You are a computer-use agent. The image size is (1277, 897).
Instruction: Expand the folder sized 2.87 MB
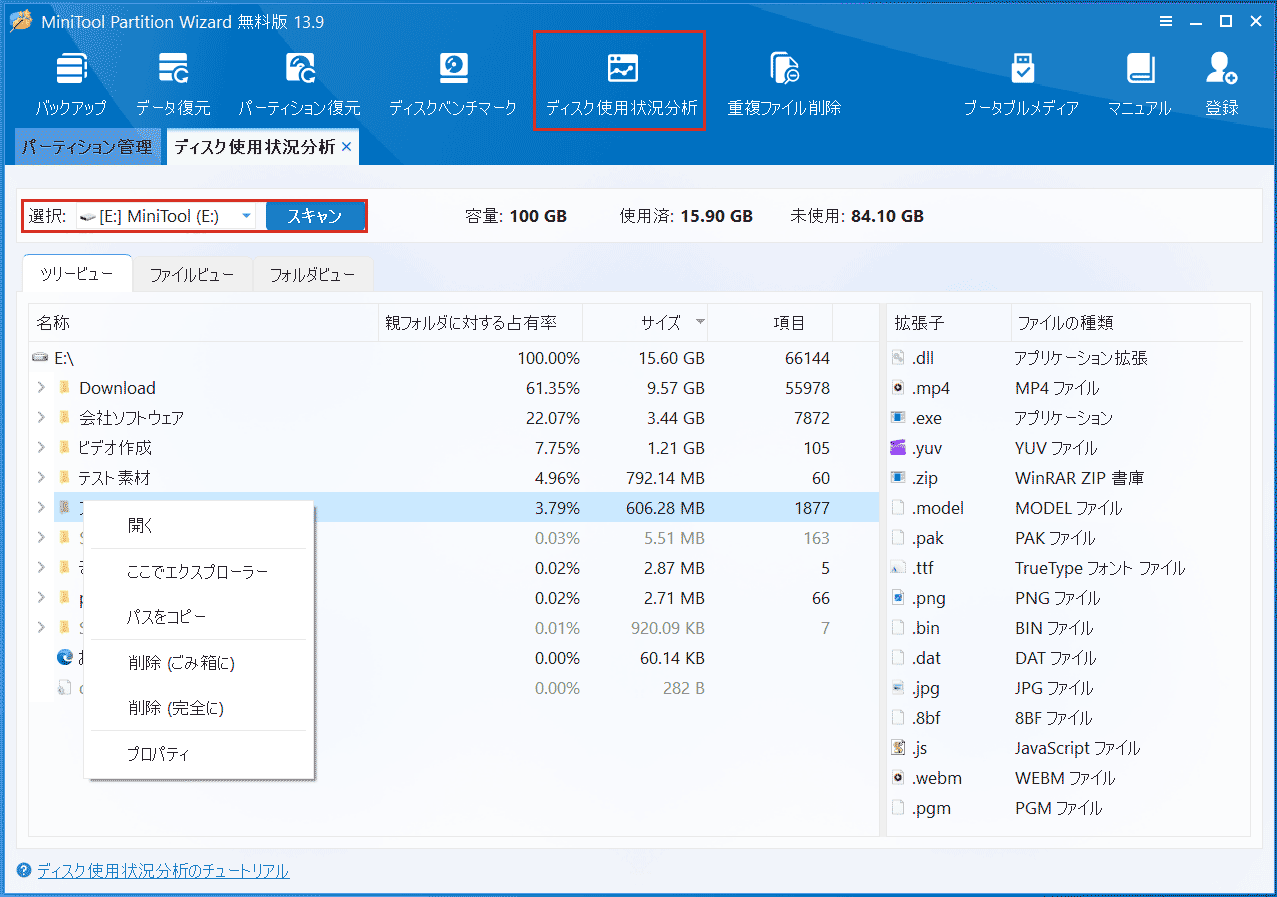pyautogui.click(x=41, y=568)
